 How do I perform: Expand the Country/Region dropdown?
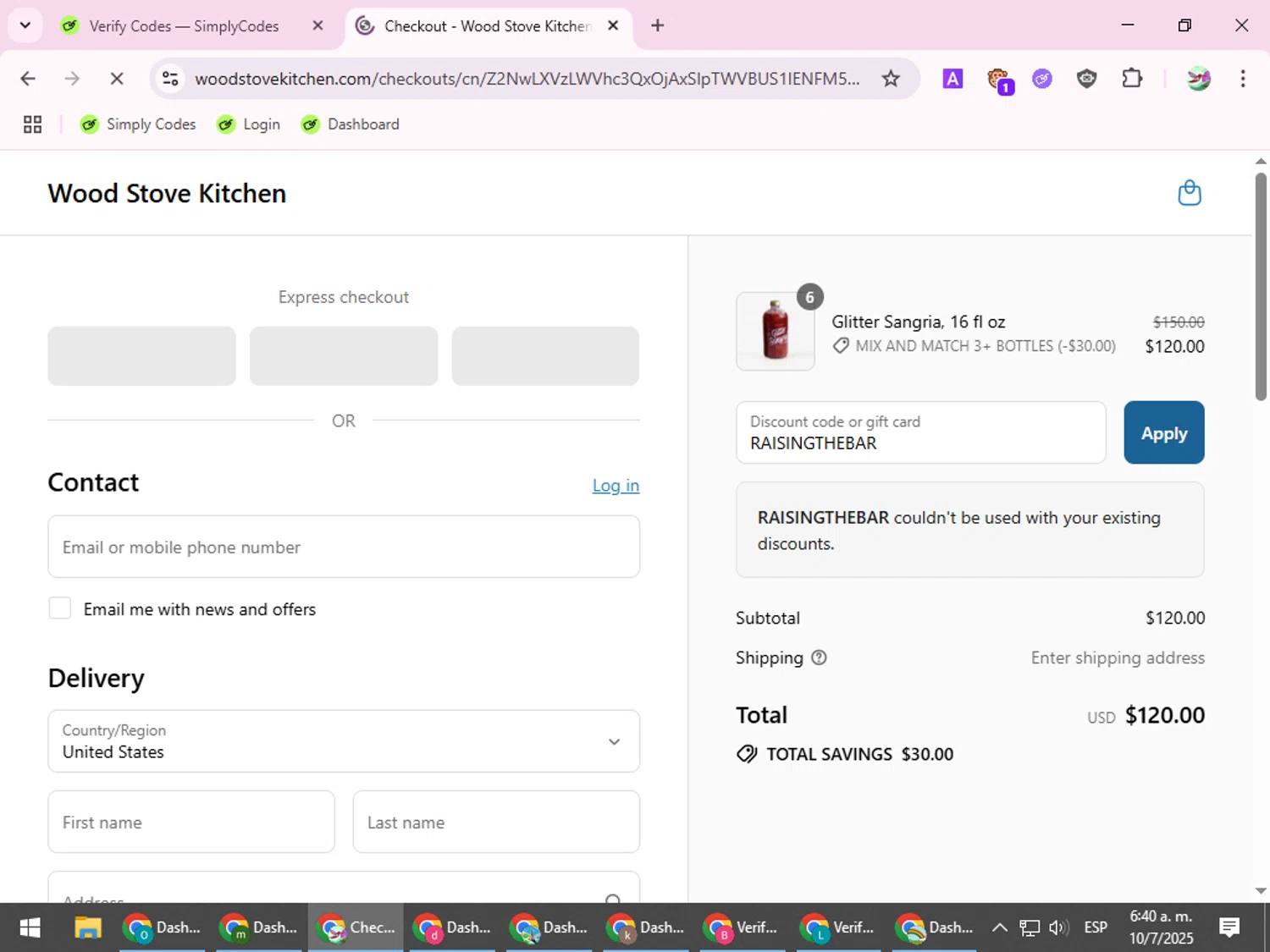[x=344, y=741]
